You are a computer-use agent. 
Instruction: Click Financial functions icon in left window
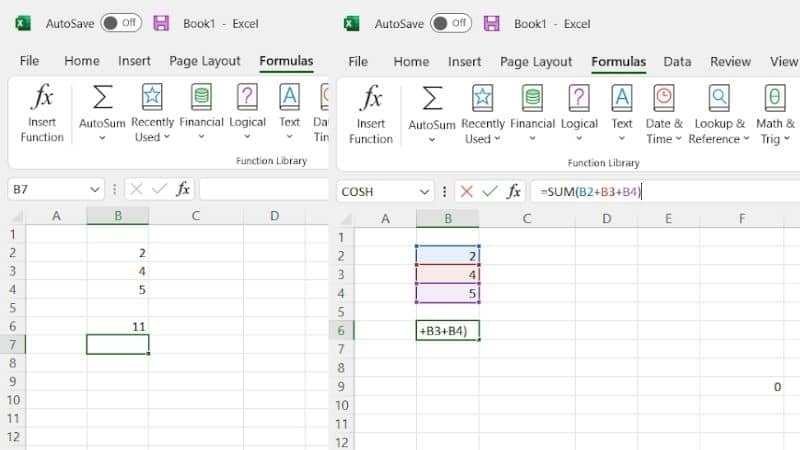coord(201,98)
